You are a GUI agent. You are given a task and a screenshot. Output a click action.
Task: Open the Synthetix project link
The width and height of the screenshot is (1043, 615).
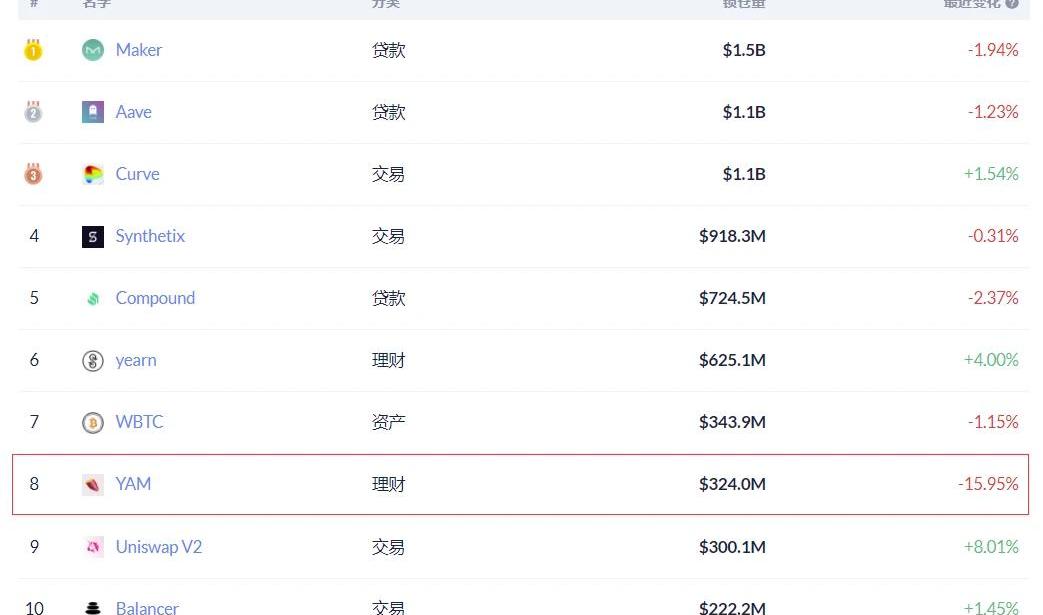pyautogui.click(x=150, y=236)
